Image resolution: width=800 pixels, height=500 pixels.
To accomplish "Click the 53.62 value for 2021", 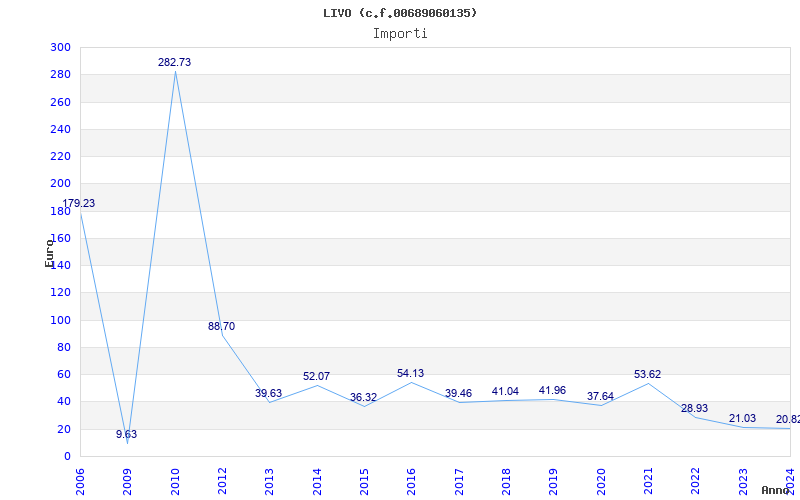I will (x=647, y=374).
